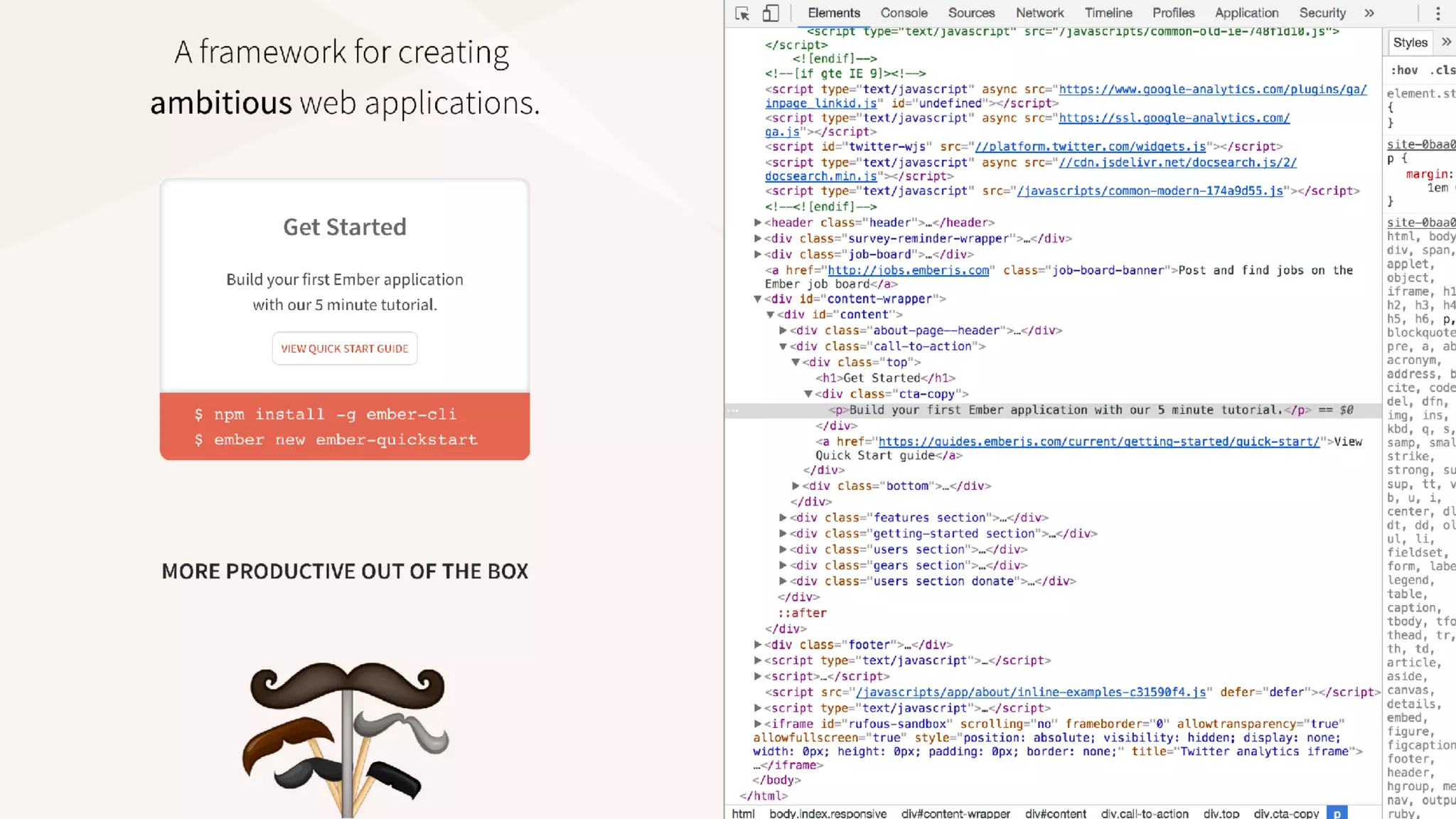Collapse the content-wrapper div node
The image size is (1456, 819).
(x=758, y=299)
